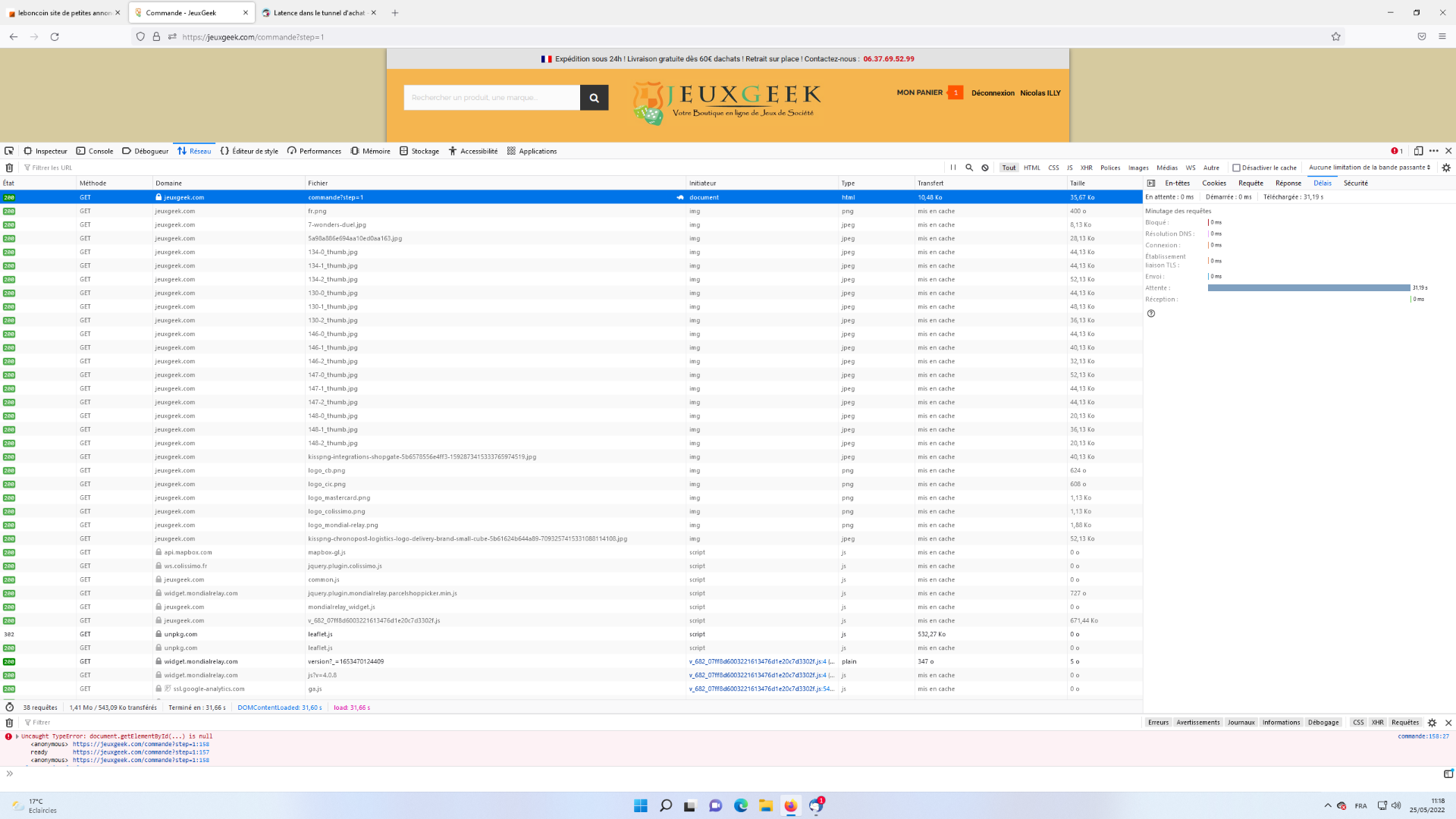
Task: Click the site search magnifier button
Action: 594,97
